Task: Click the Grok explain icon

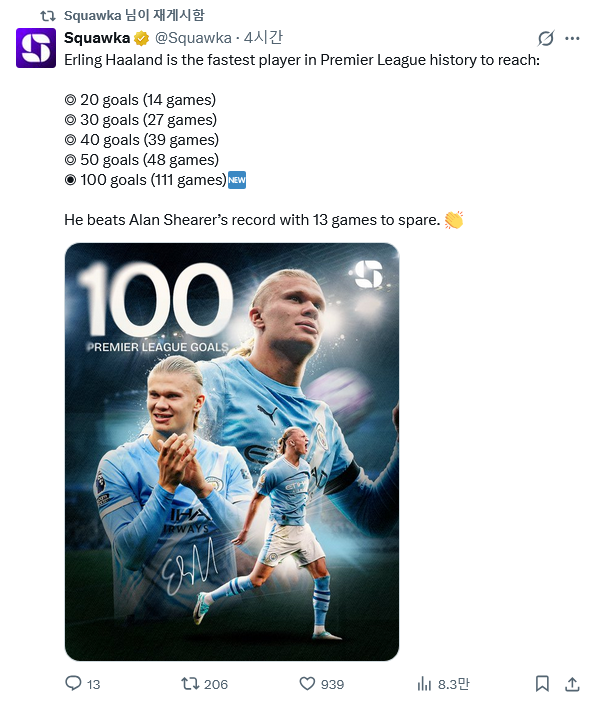Action: pyautogui.click(x=546, y=39)
